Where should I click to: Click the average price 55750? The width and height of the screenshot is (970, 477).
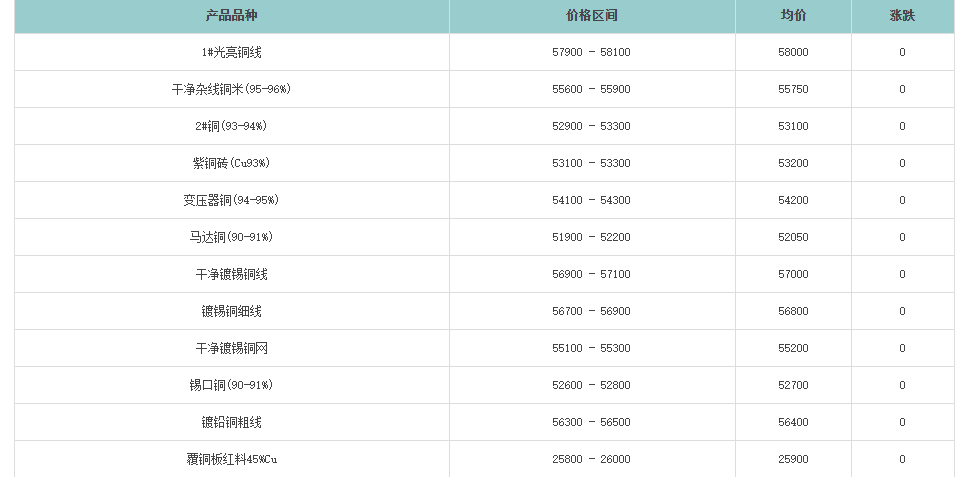tap(793, 89)
